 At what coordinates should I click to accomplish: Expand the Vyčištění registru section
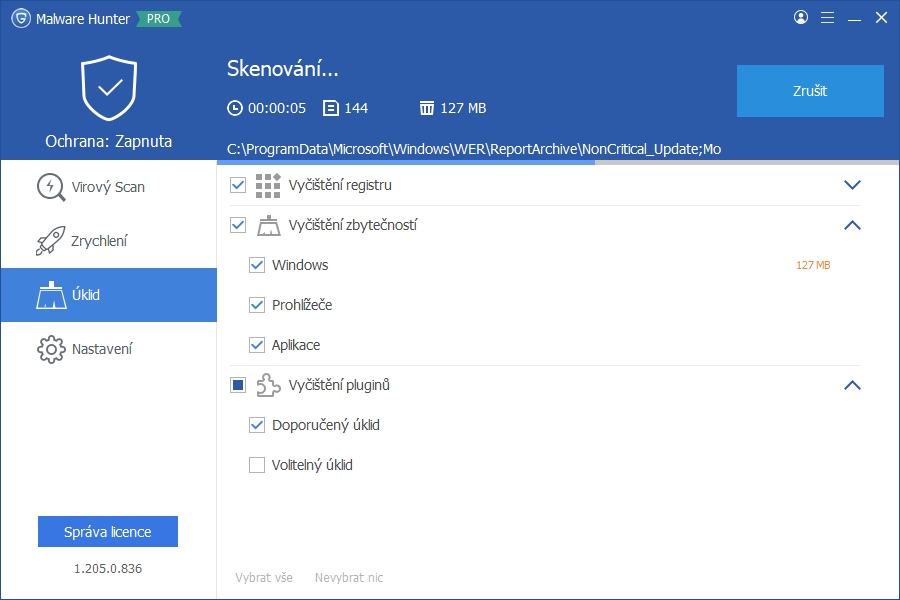pos(852,185)
